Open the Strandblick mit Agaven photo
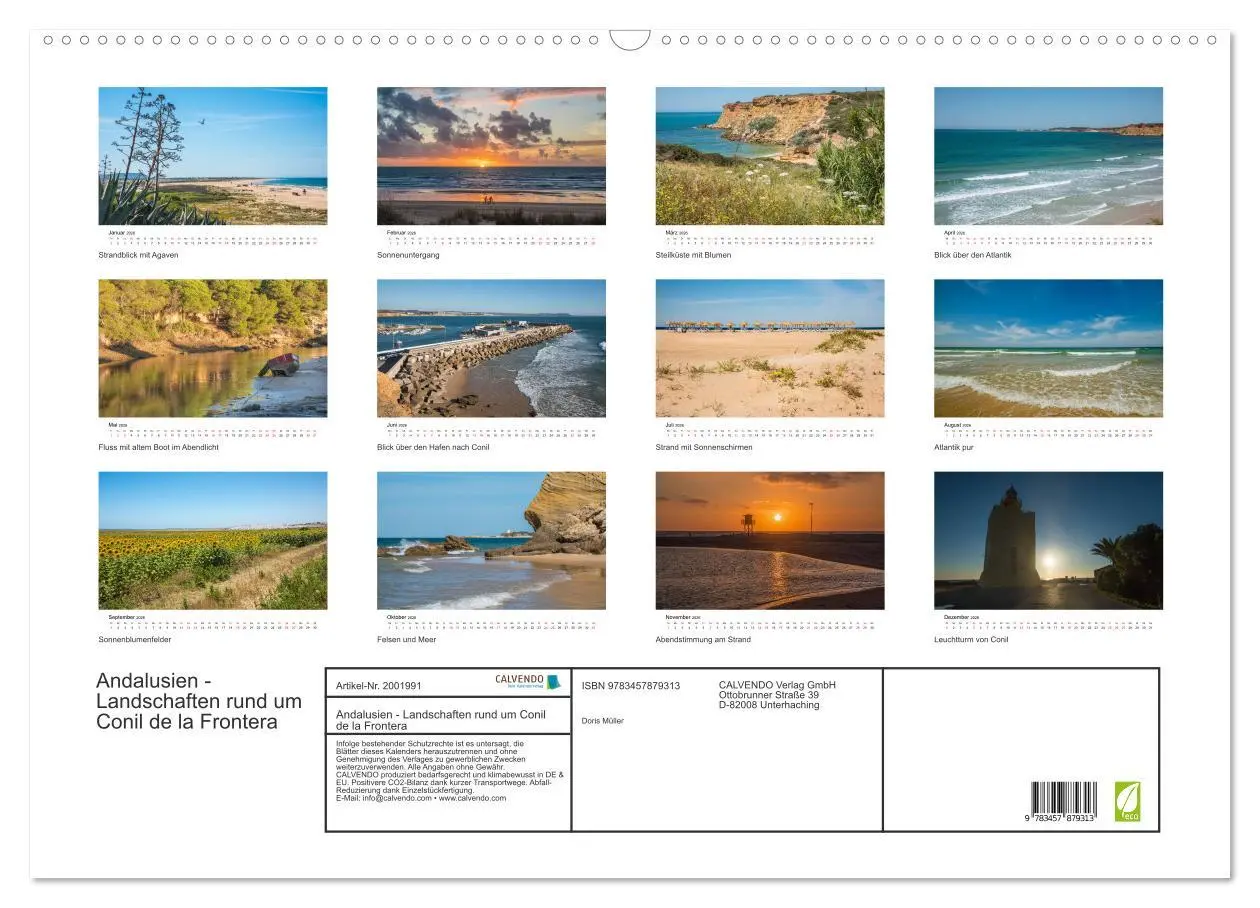The image size is (1260, 908). (x=213, y=156)
